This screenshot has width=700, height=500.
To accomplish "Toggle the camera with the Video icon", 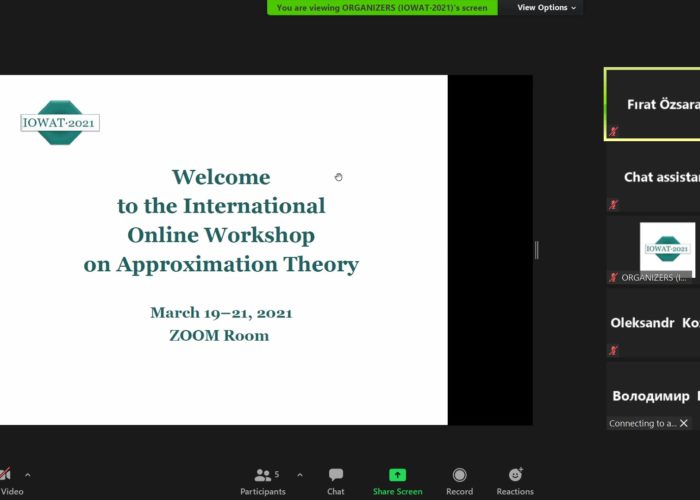I will (x=8, y=480).
